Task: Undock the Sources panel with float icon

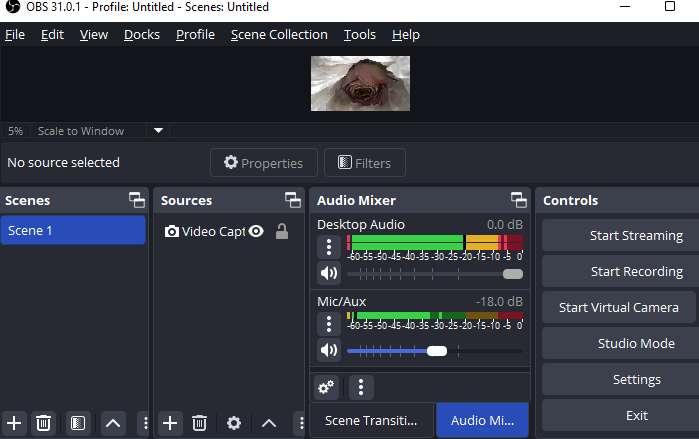Action: pos(293,200)
